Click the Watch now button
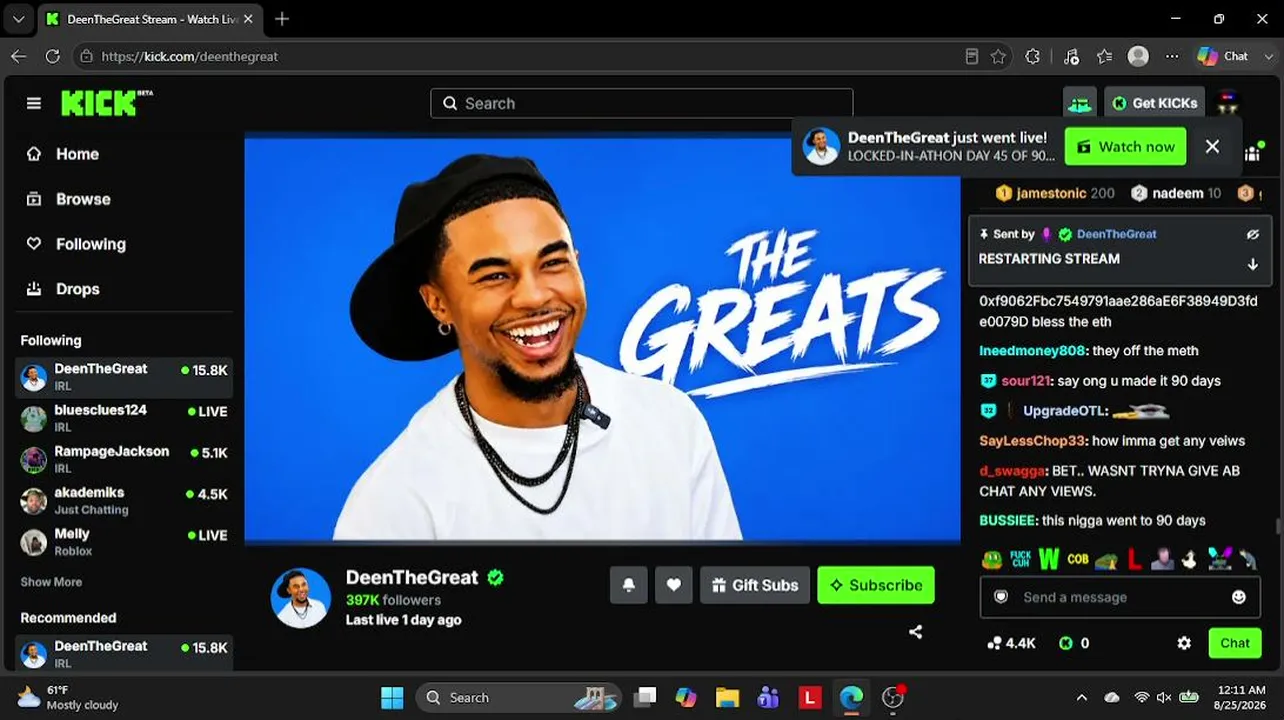 [x=1125, y=146]
